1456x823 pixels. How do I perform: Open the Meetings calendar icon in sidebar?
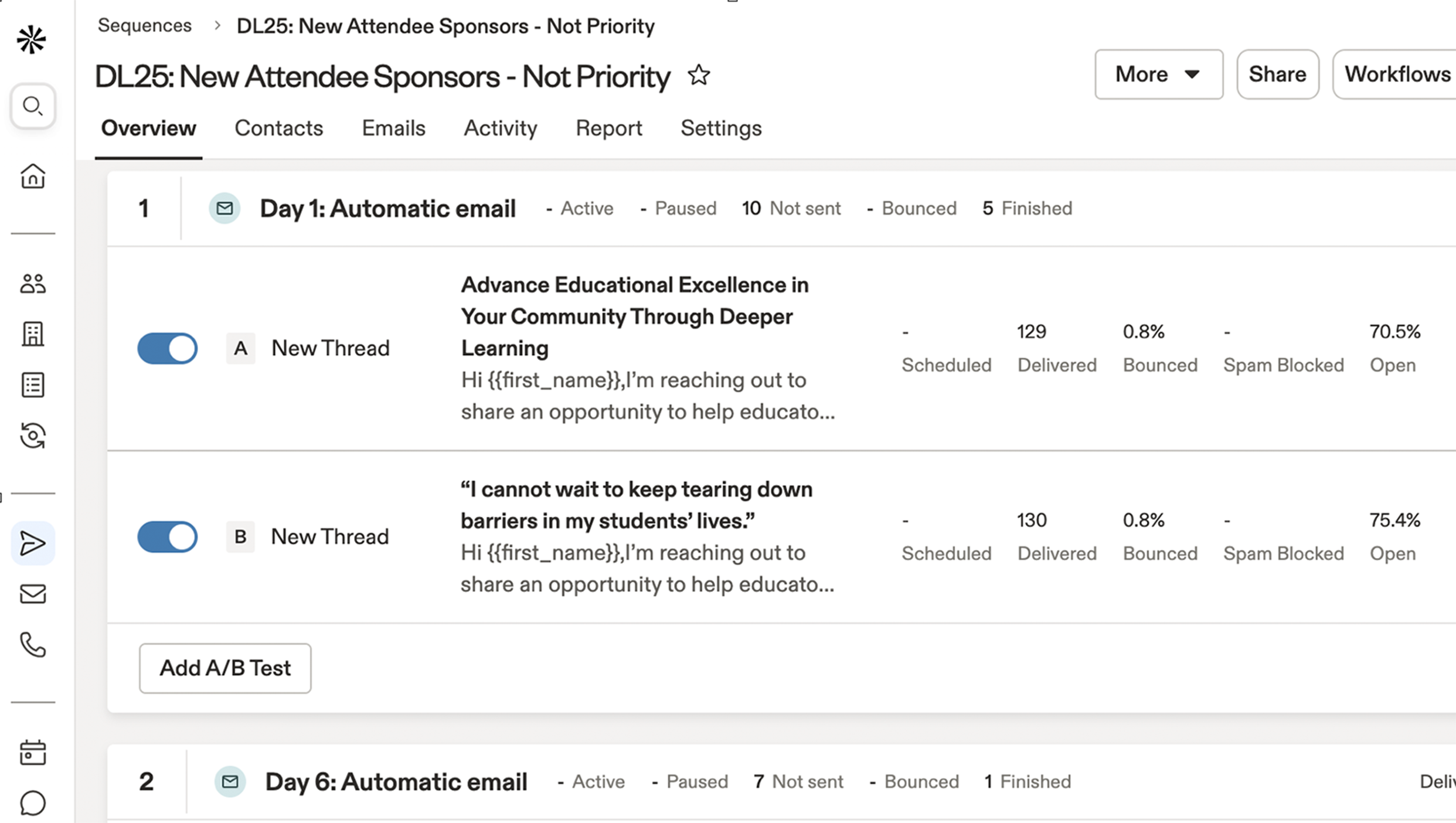(x=32, y=753)
